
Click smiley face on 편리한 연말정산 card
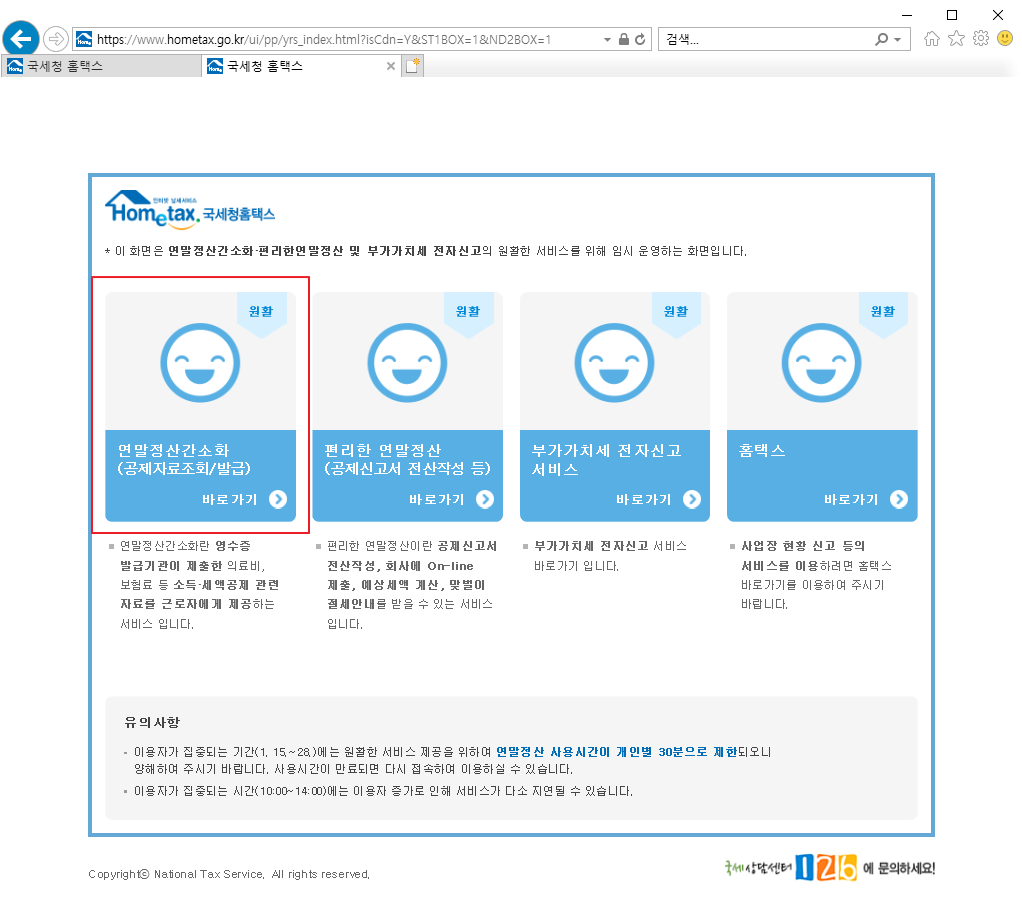pos(407,363)
